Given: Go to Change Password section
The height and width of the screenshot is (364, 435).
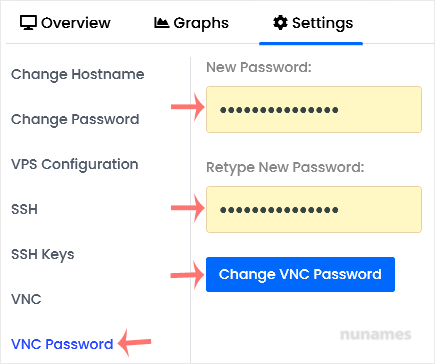Looking at the screenshot, I should click(75, 119).
